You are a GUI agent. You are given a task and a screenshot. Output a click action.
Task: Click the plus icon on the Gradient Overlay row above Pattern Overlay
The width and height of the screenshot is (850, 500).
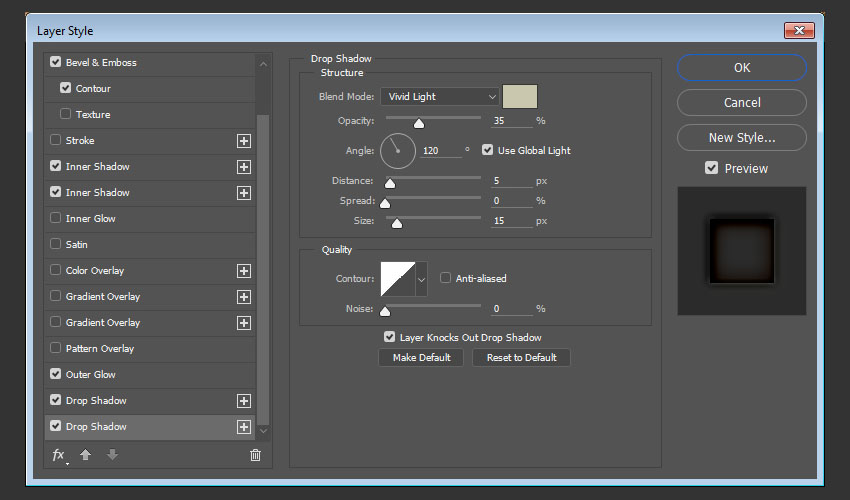244,323
